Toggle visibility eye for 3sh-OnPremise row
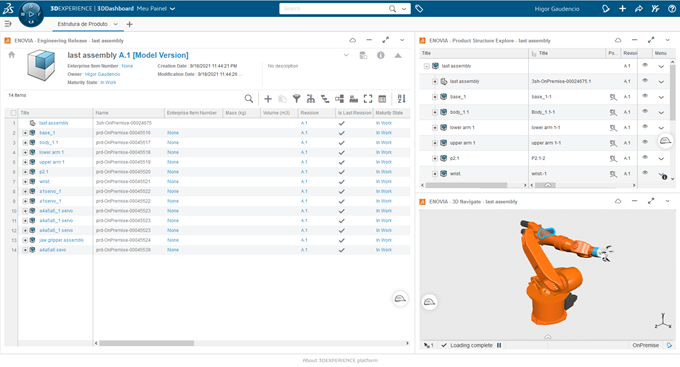The height and width of the screenshot is (367, 680). pyautogui.click(x=645, y=80)
